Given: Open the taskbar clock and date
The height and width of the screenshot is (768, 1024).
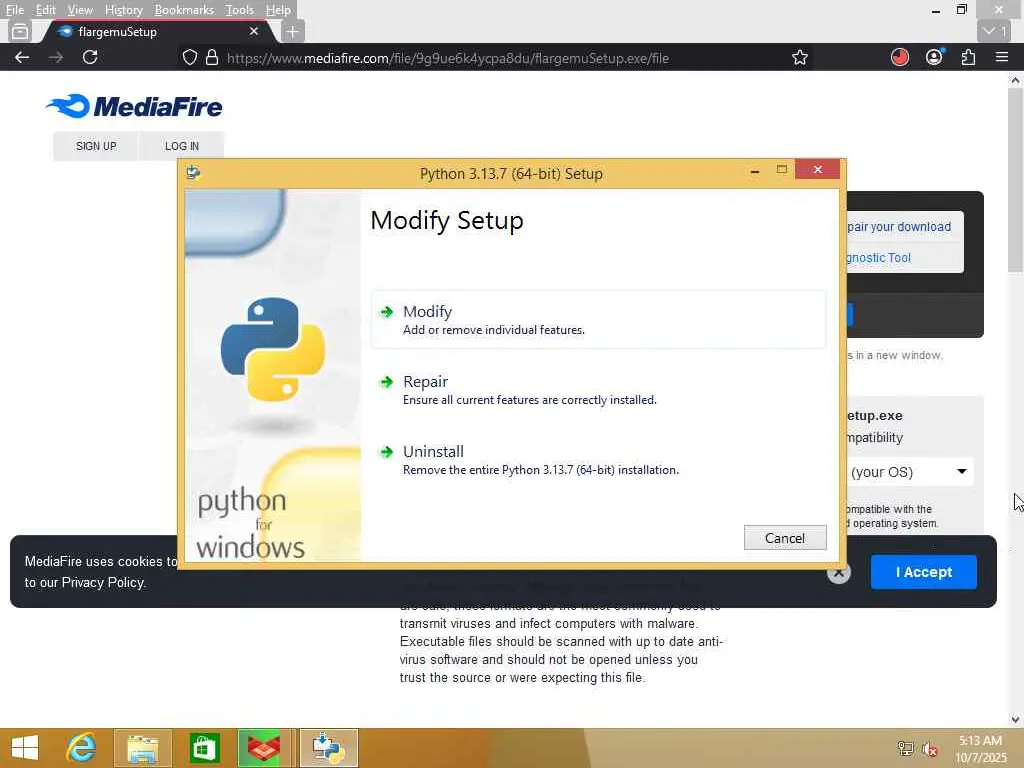Looking at the screenshot, I should (981, 749).
